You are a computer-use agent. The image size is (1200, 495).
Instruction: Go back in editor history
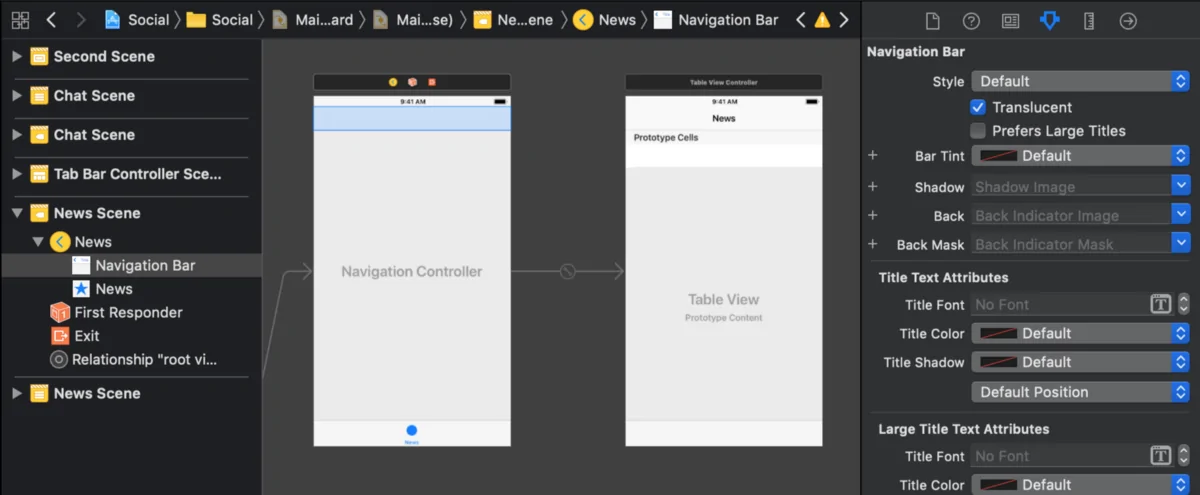coord(51,20)
